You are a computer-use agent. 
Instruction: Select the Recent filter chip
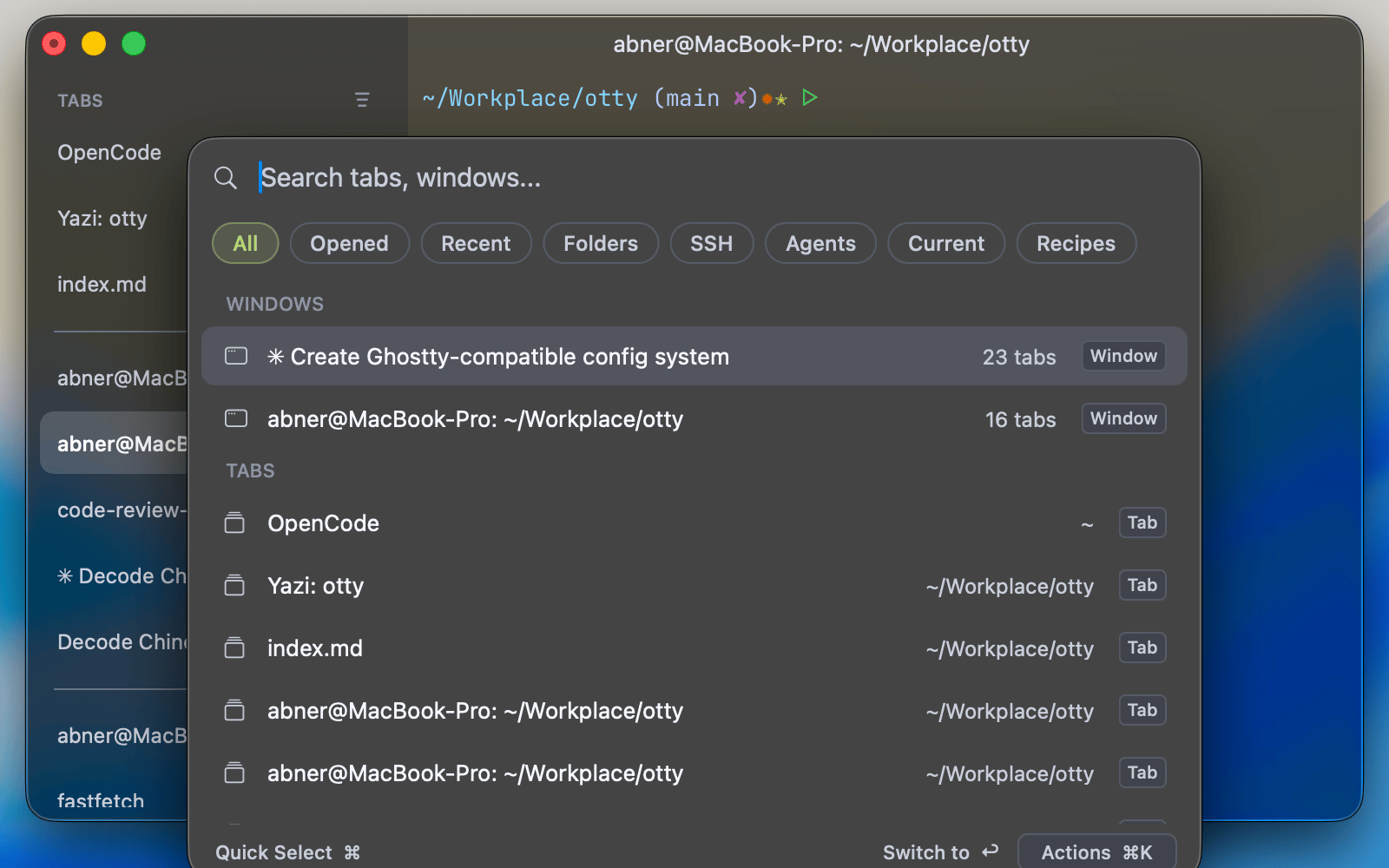click(476, 243)
